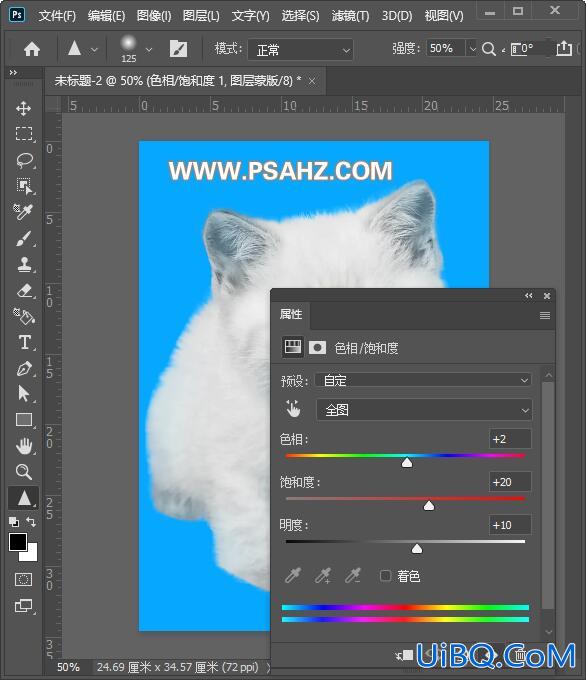This screenshot has height=680, width=586.
Task: Click the 饱和度 value field
Action: coord(510,482)
